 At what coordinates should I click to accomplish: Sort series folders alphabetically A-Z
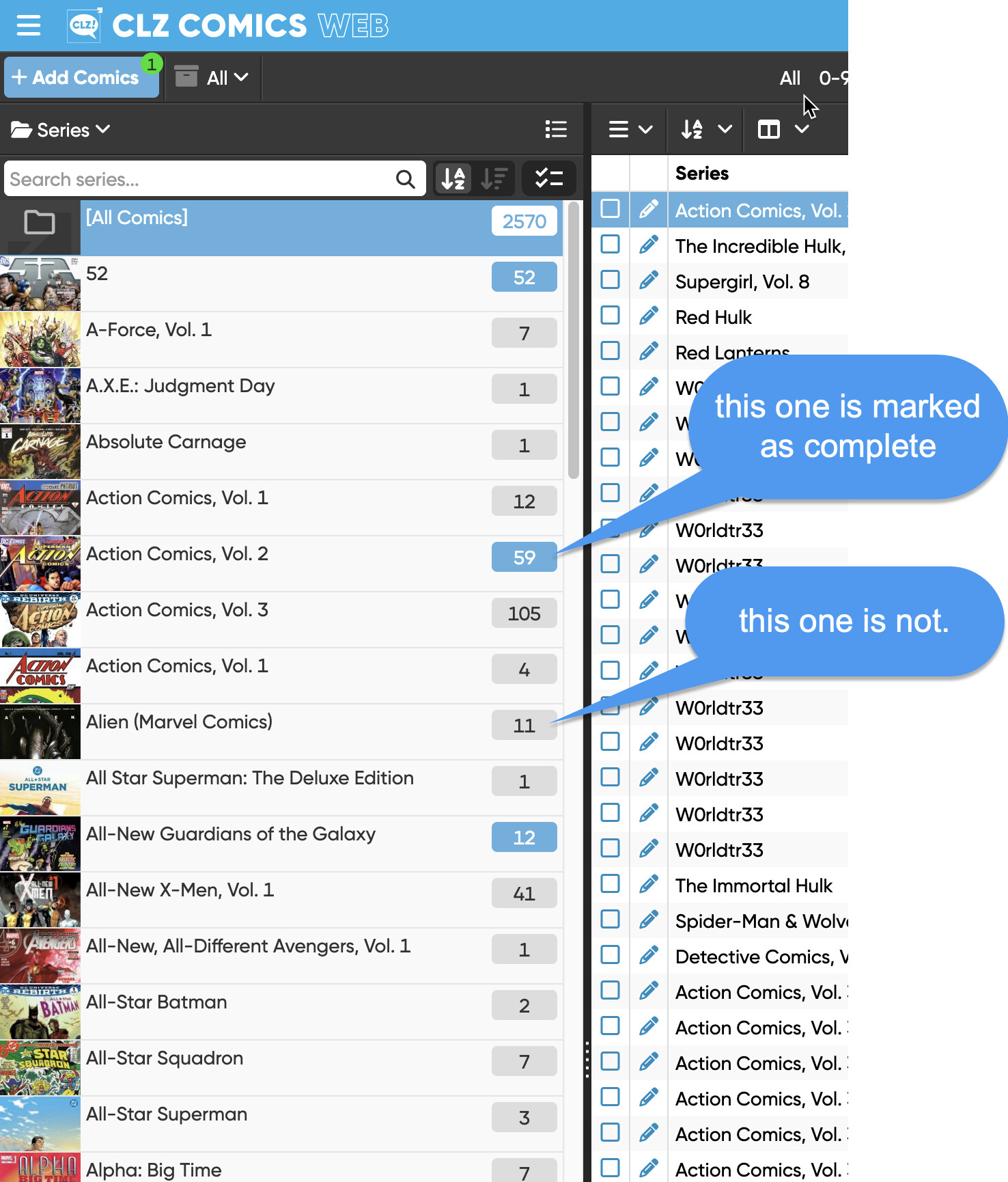coord(453,179)
